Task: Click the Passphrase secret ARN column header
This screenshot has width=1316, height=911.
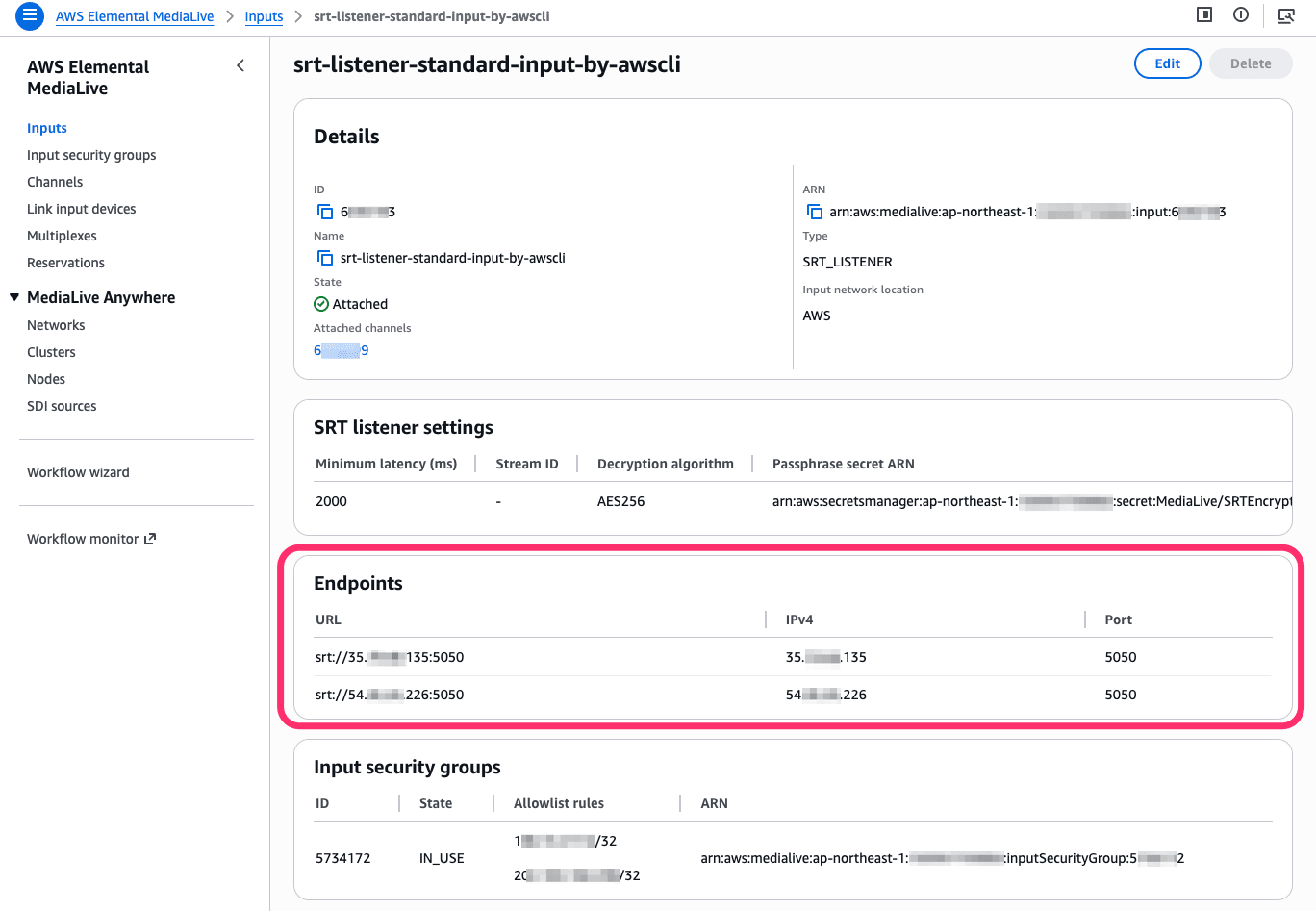Action: coord(844,464)
